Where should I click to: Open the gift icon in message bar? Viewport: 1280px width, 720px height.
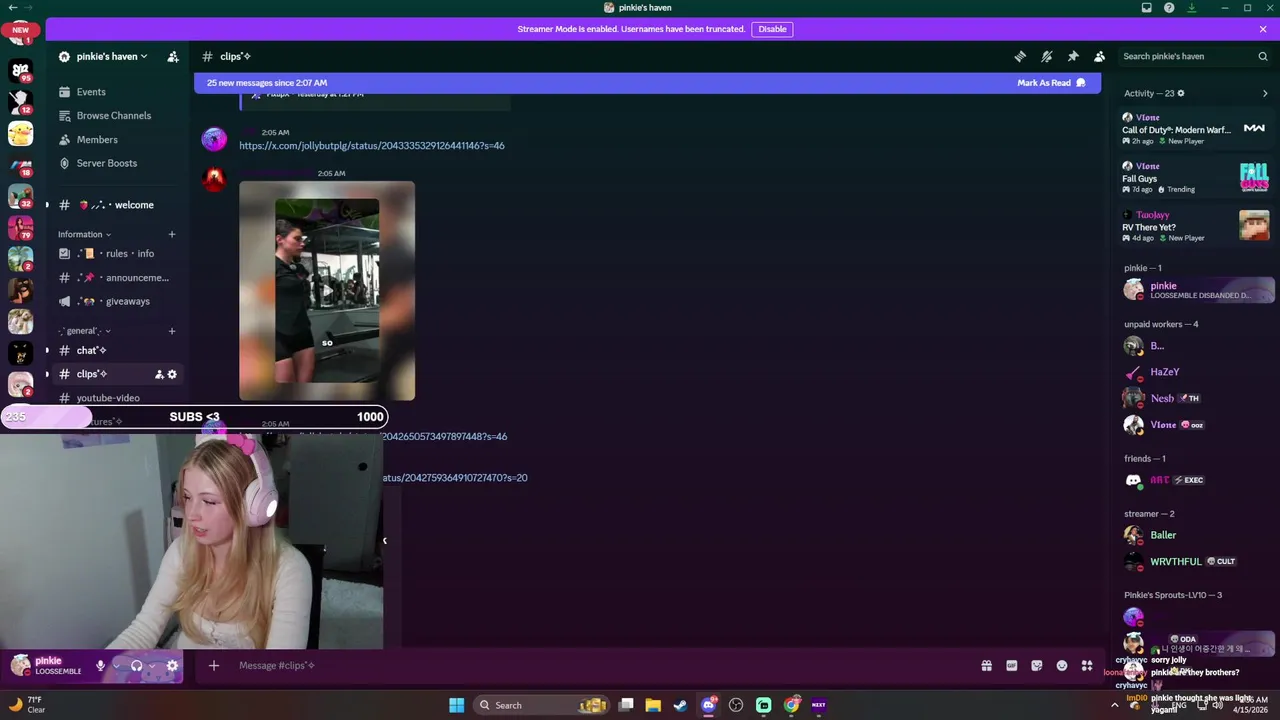[986, 666]
